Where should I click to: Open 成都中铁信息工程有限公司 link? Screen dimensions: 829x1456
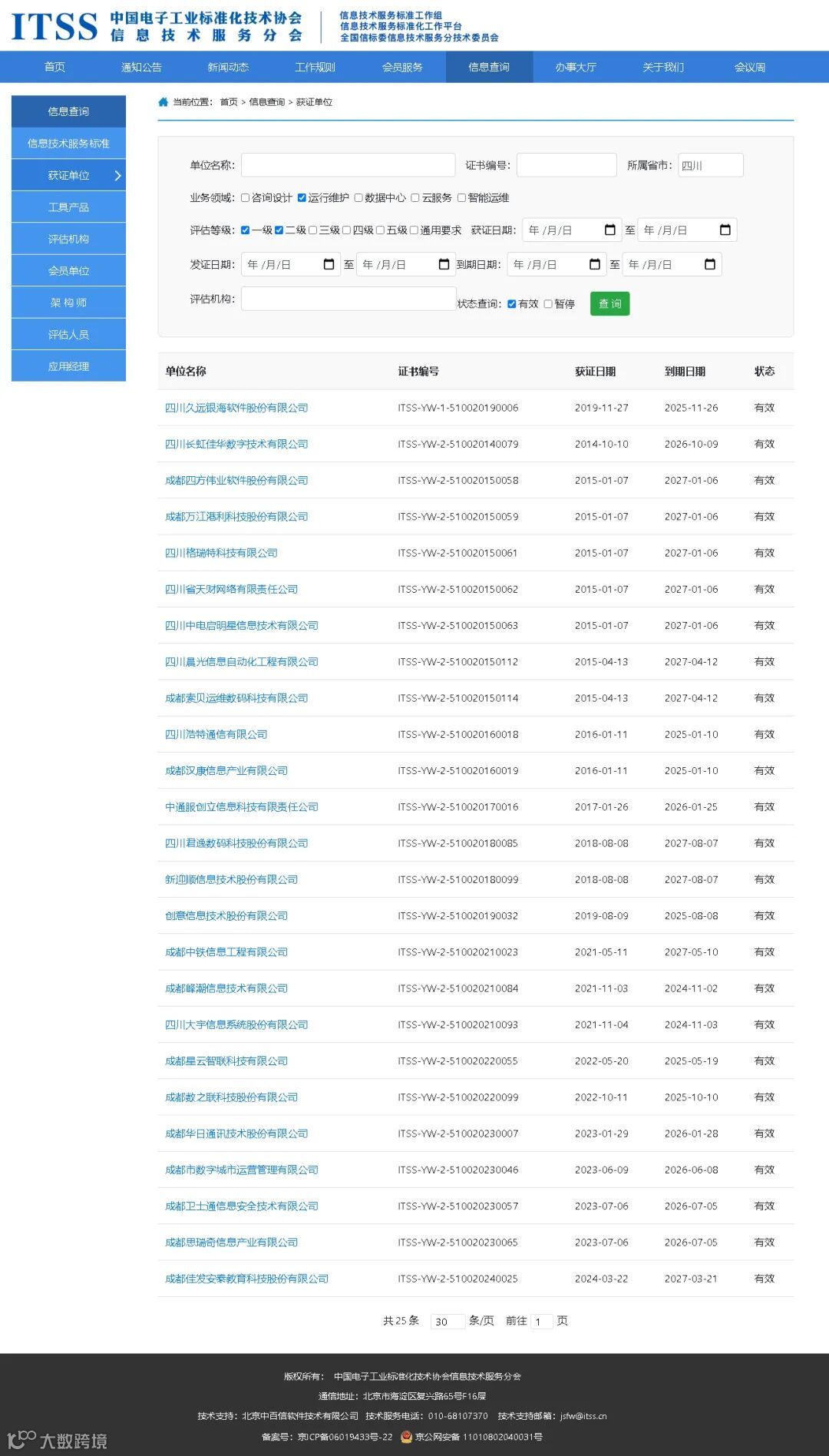[x=226, y=952]
